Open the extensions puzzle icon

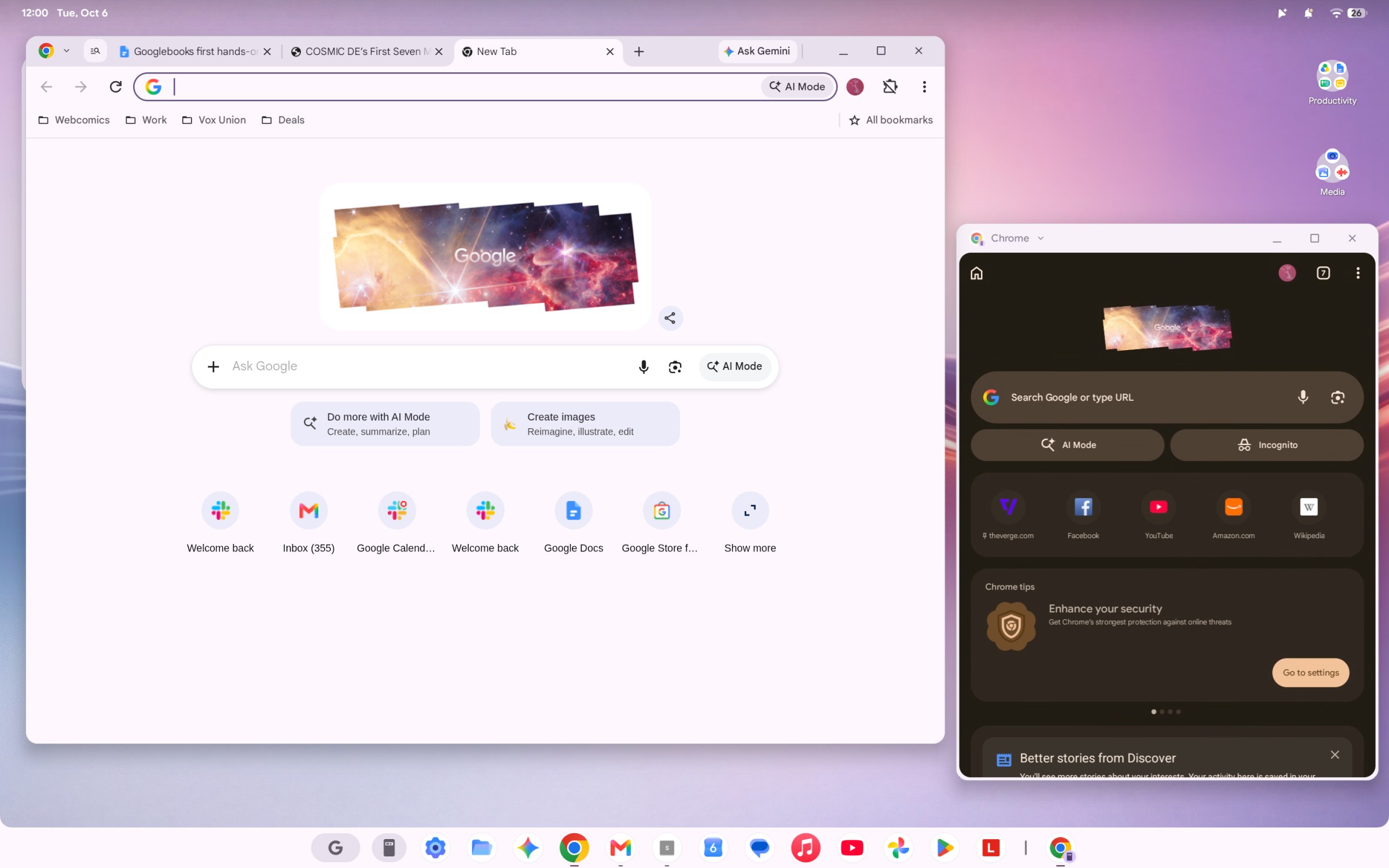(890, 87)
